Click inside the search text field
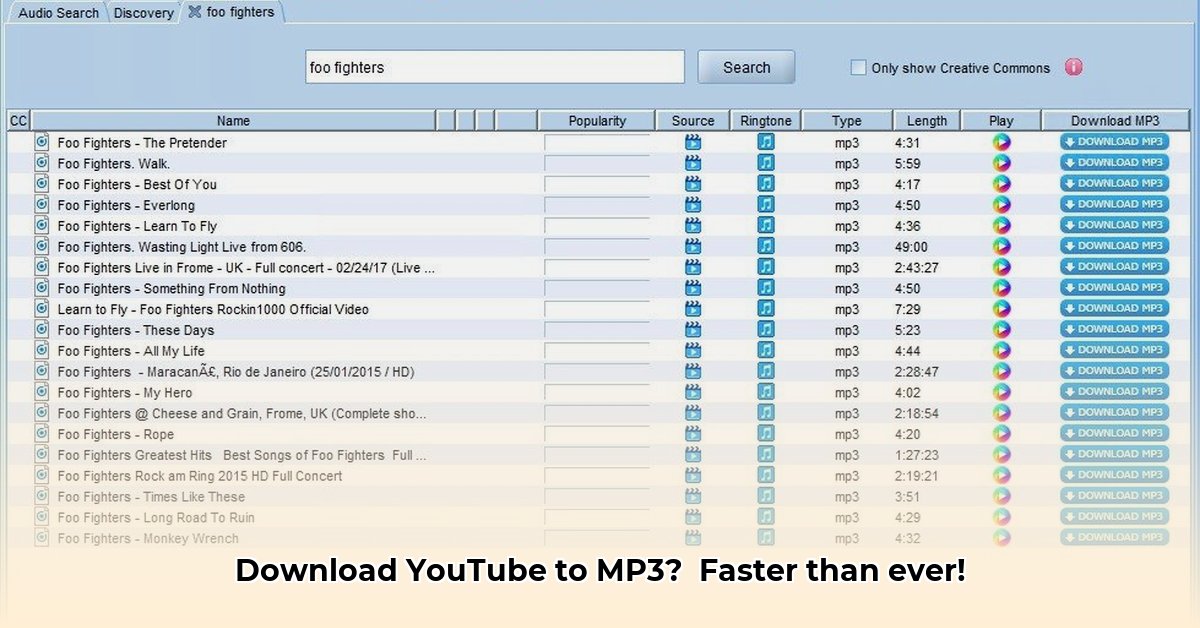Screen dimensions: 1200x628 click(494, 66)
